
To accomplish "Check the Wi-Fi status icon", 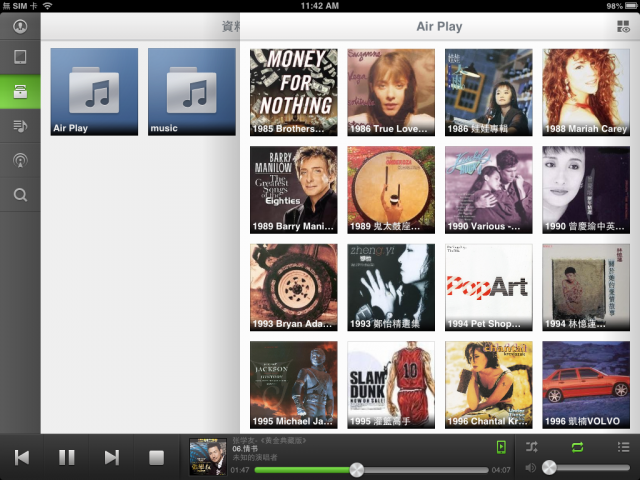I will [x=48, y=6].
